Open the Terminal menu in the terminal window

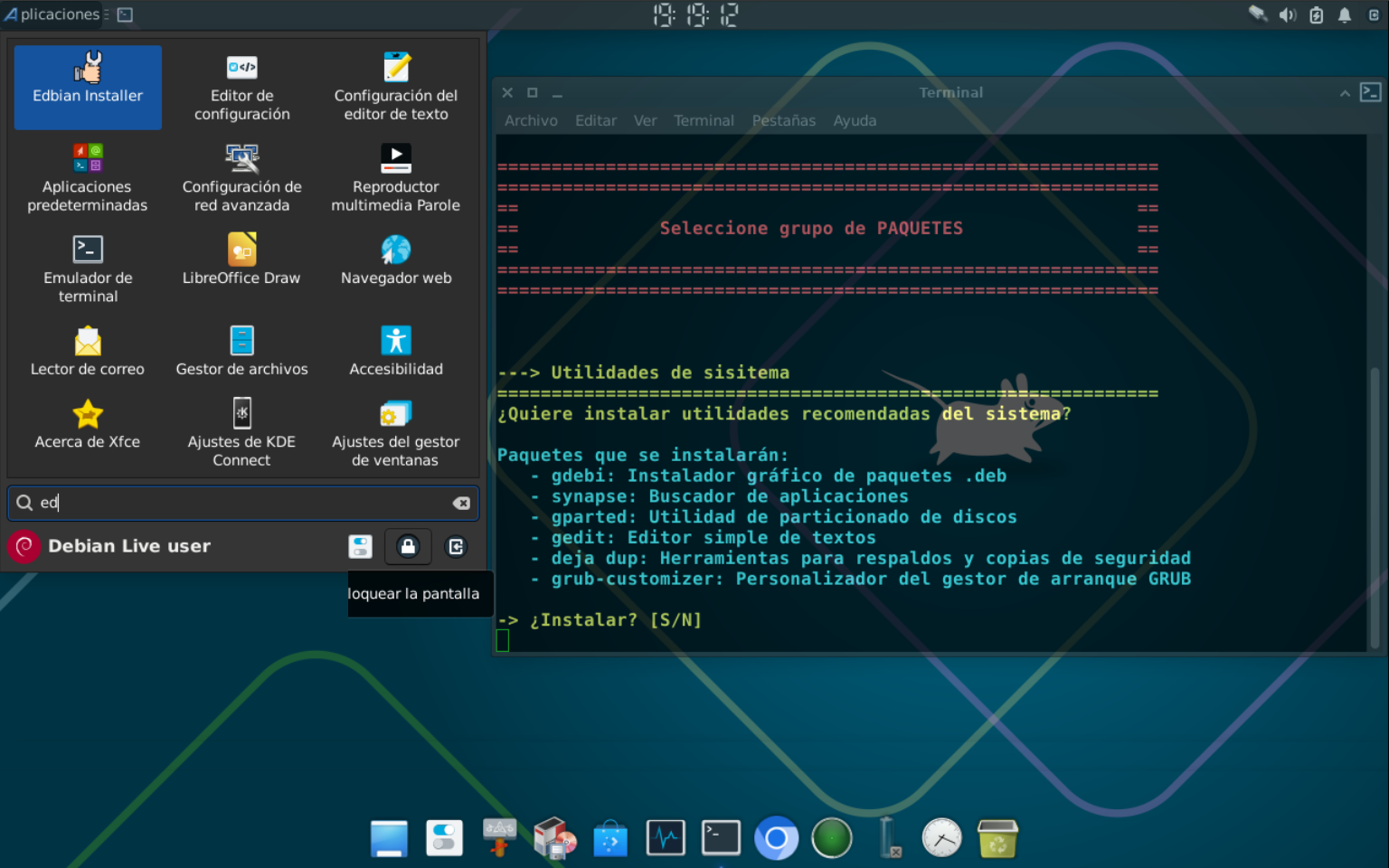(704, 120)
